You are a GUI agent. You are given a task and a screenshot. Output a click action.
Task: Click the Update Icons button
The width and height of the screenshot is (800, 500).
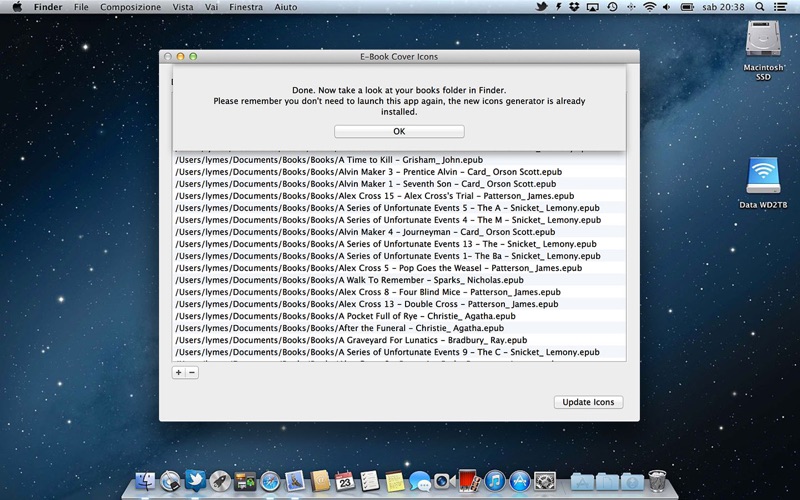588,402
